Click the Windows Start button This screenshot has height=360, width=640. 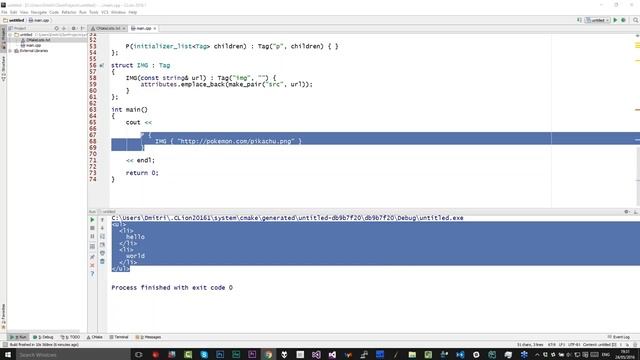7,355
